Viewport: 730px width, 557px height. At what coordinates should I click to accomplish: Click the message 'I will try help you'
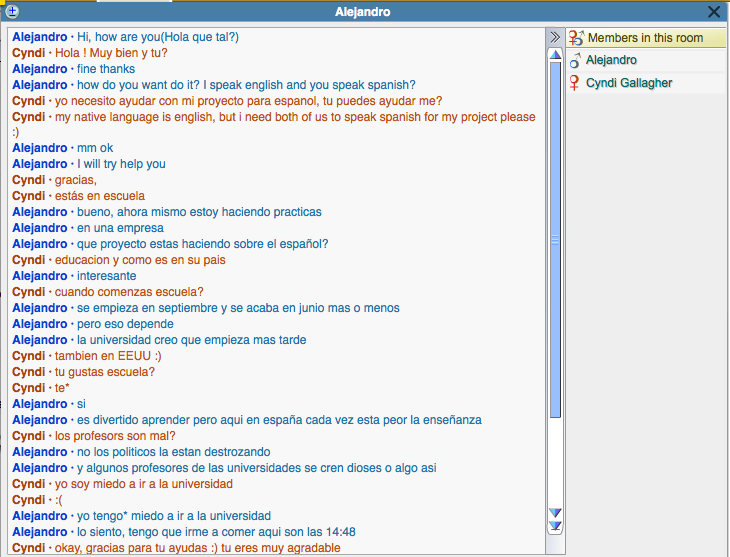pos(121,164)
